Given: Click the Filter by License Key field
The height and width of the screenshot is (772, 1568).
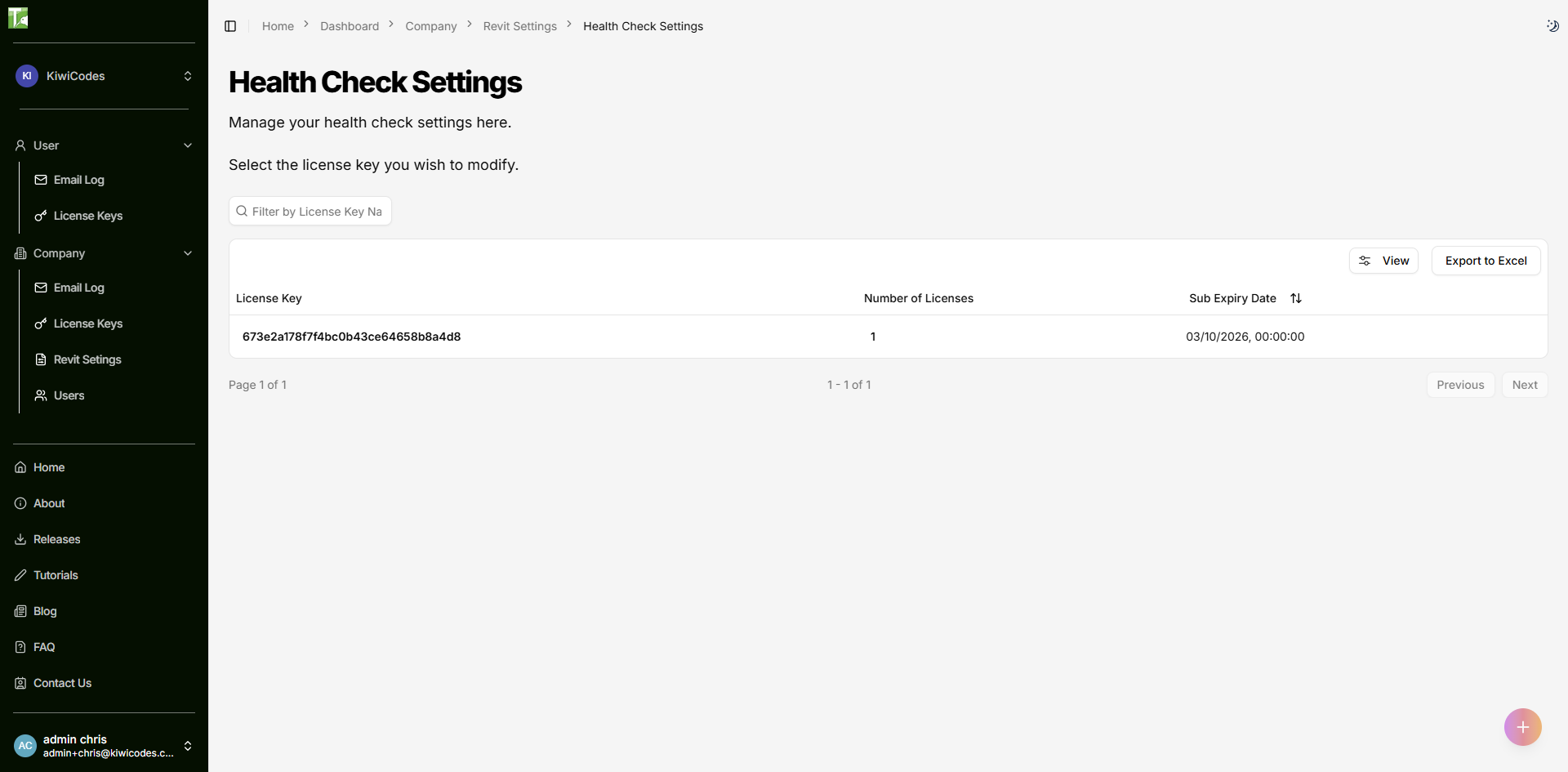Looking at the screenshot, I should click(316, 212).
